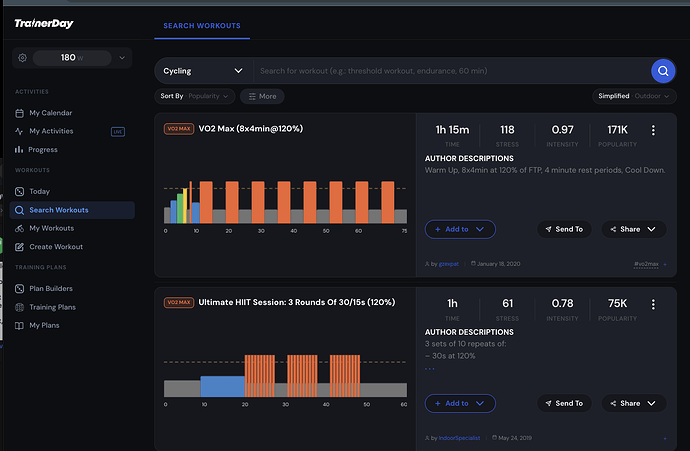Open author gzexpat profile link
This screenshot has width=690, height=451.
(448, 264)
